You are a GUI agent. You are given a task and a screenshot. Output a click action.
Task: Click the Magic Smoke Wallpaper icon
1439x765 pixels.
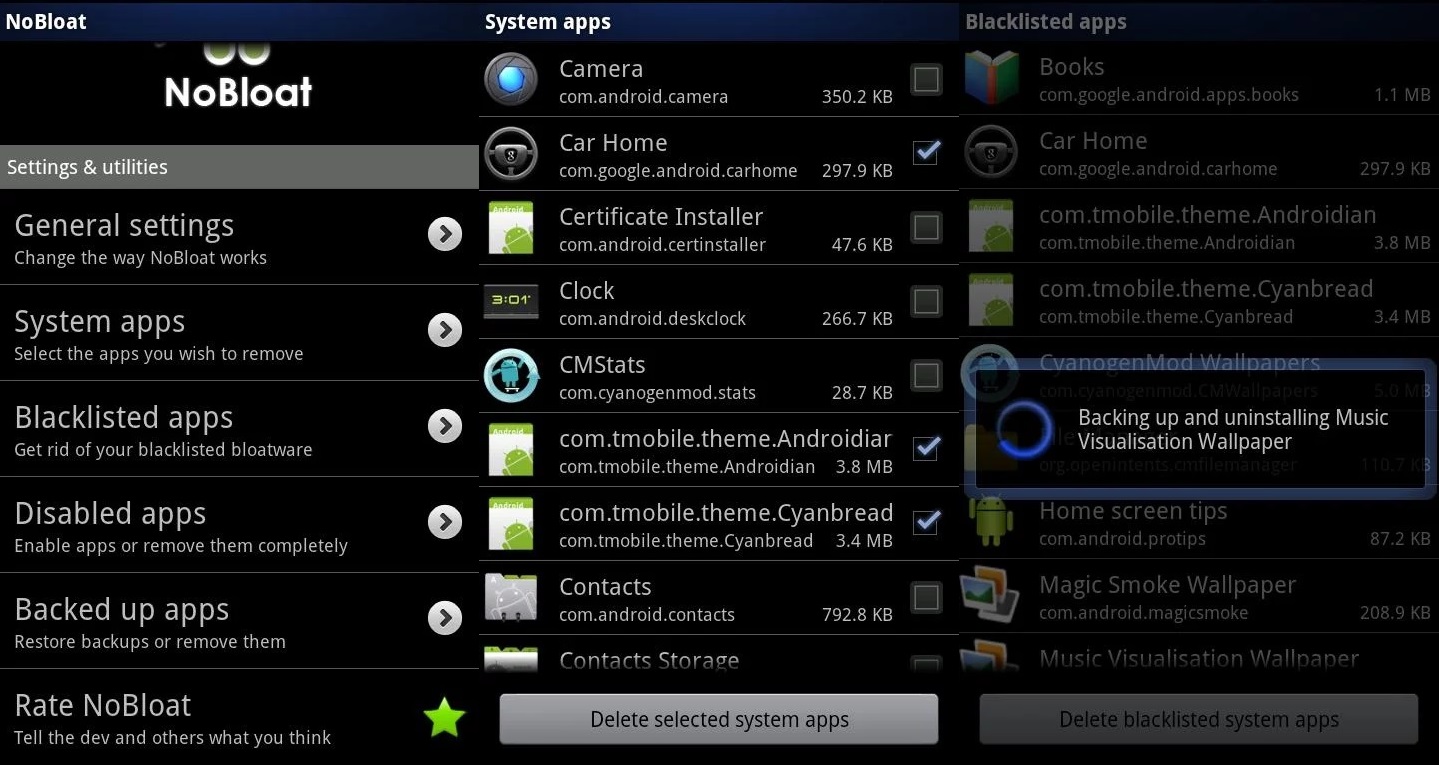(x=991, y=596)
